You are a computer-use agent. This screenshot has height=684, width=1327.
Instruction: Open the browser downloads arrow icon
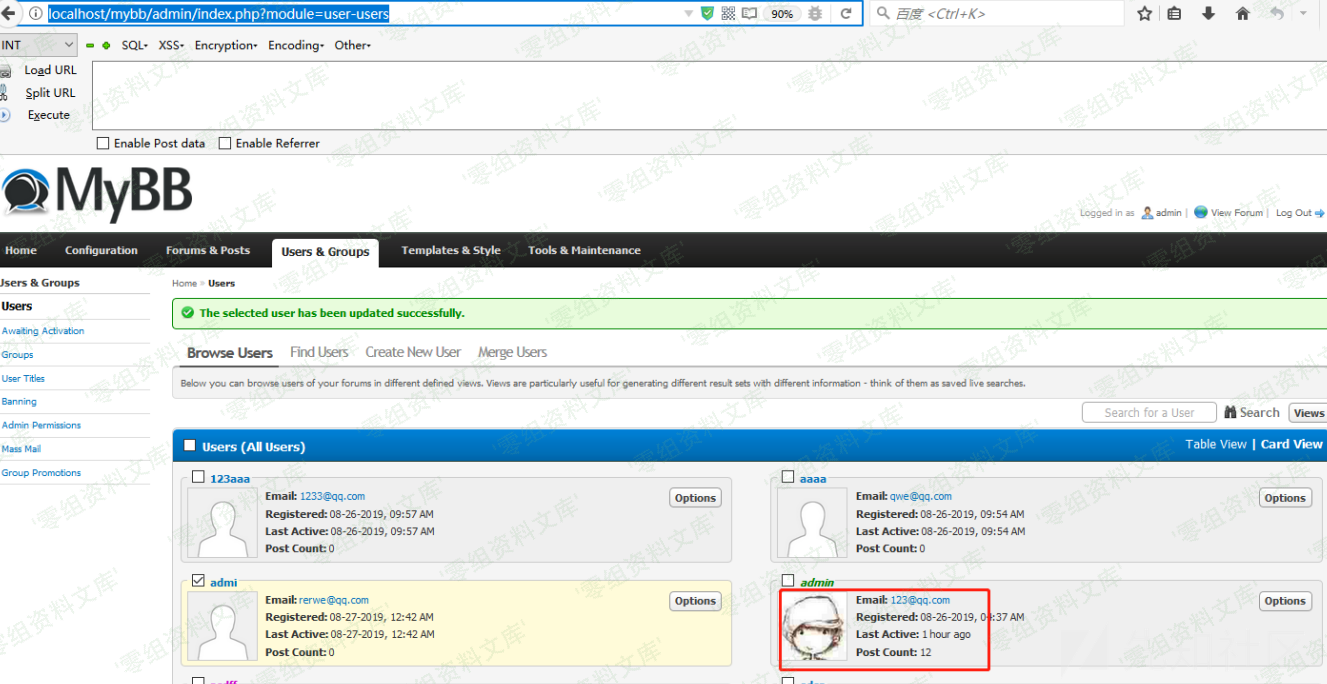tap(1208, 14)
